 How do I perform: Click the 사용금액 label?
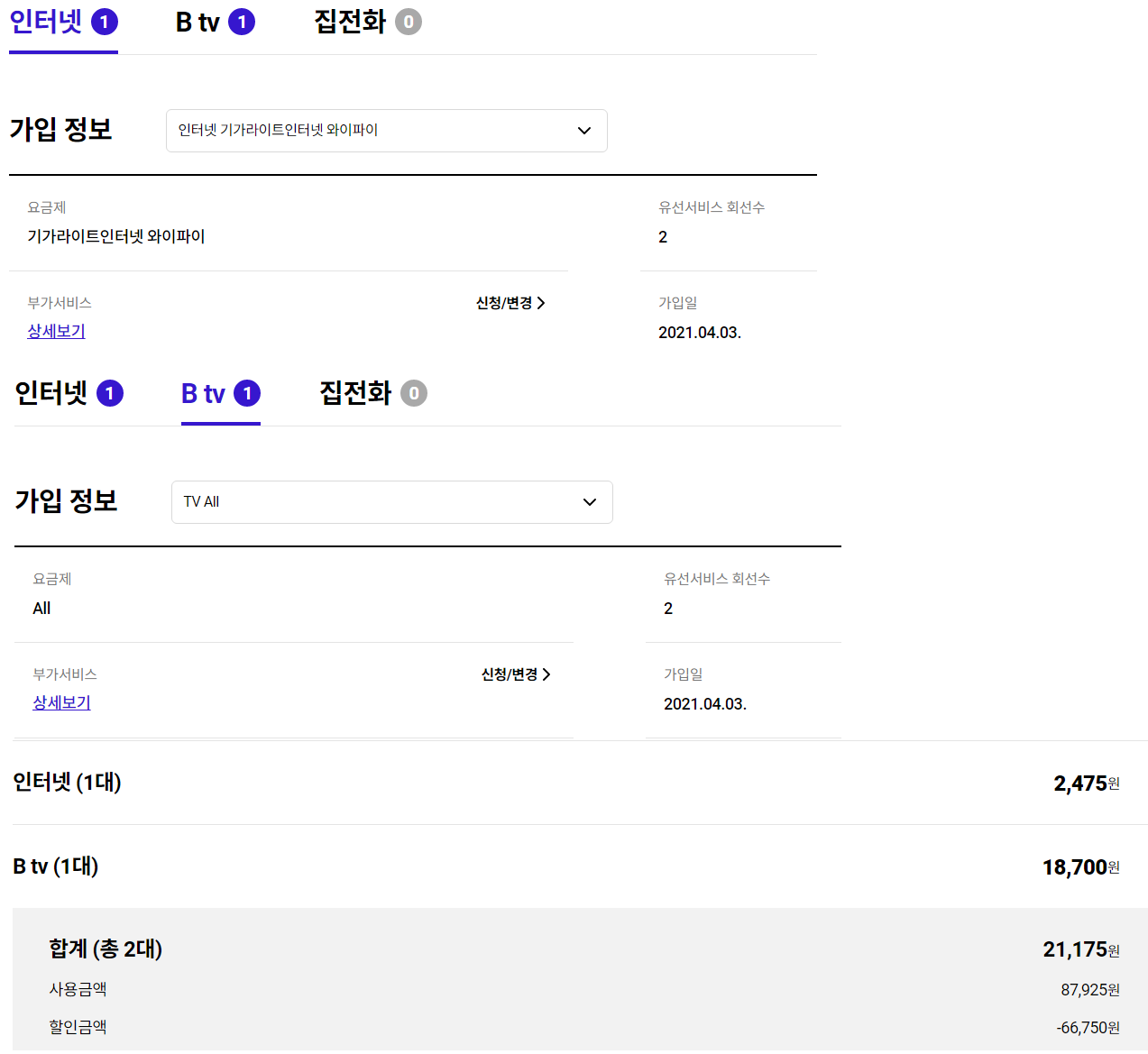coord(78,989)
